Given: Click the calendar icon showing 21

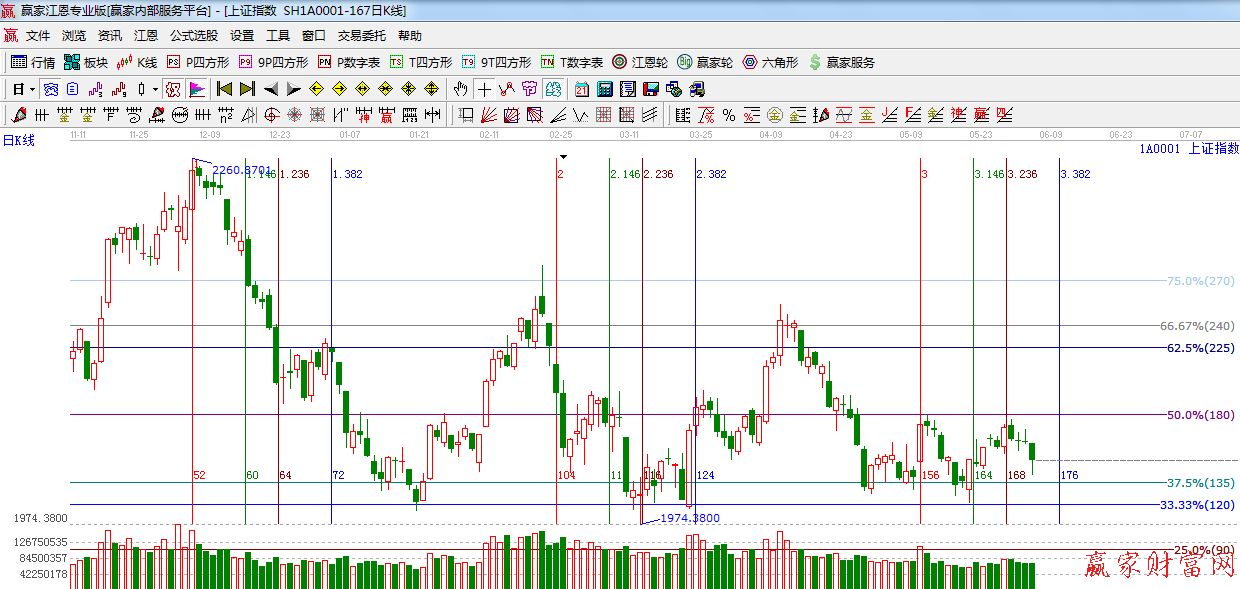Looking at the screenshot, I should pos(581,89).
